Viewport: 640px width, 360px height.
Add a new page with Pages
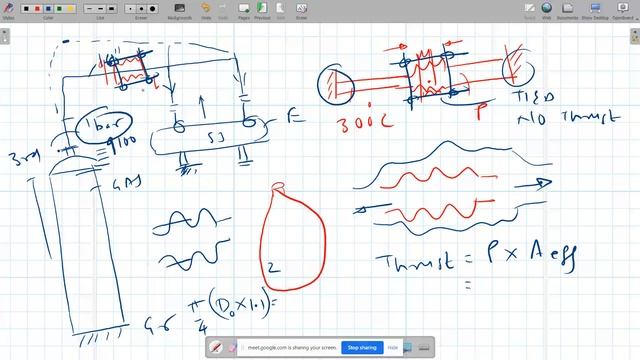pos(244,10)
